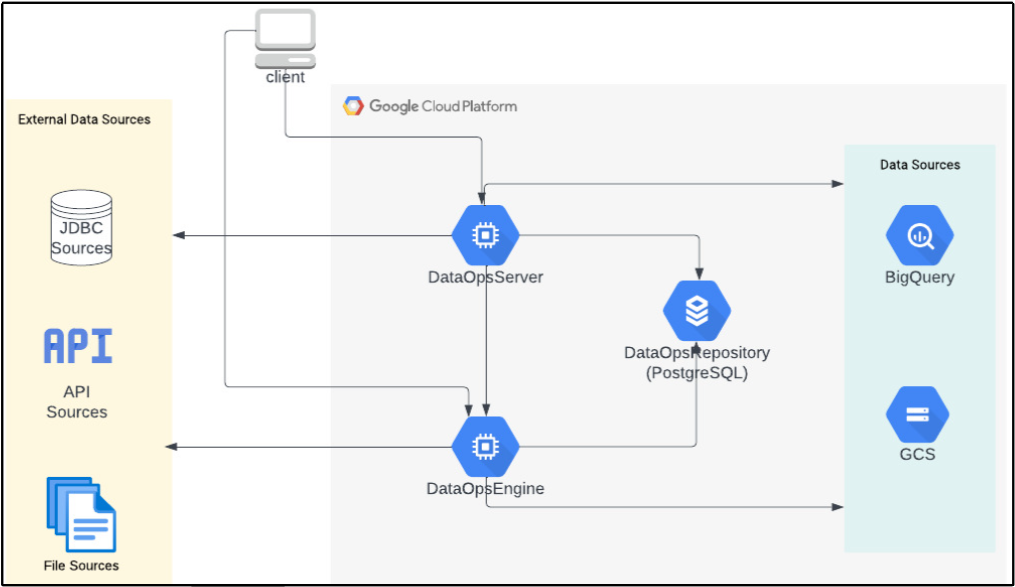Click the API Sources text label
The width and height of the screenshot is (1015, 587).
77,402
